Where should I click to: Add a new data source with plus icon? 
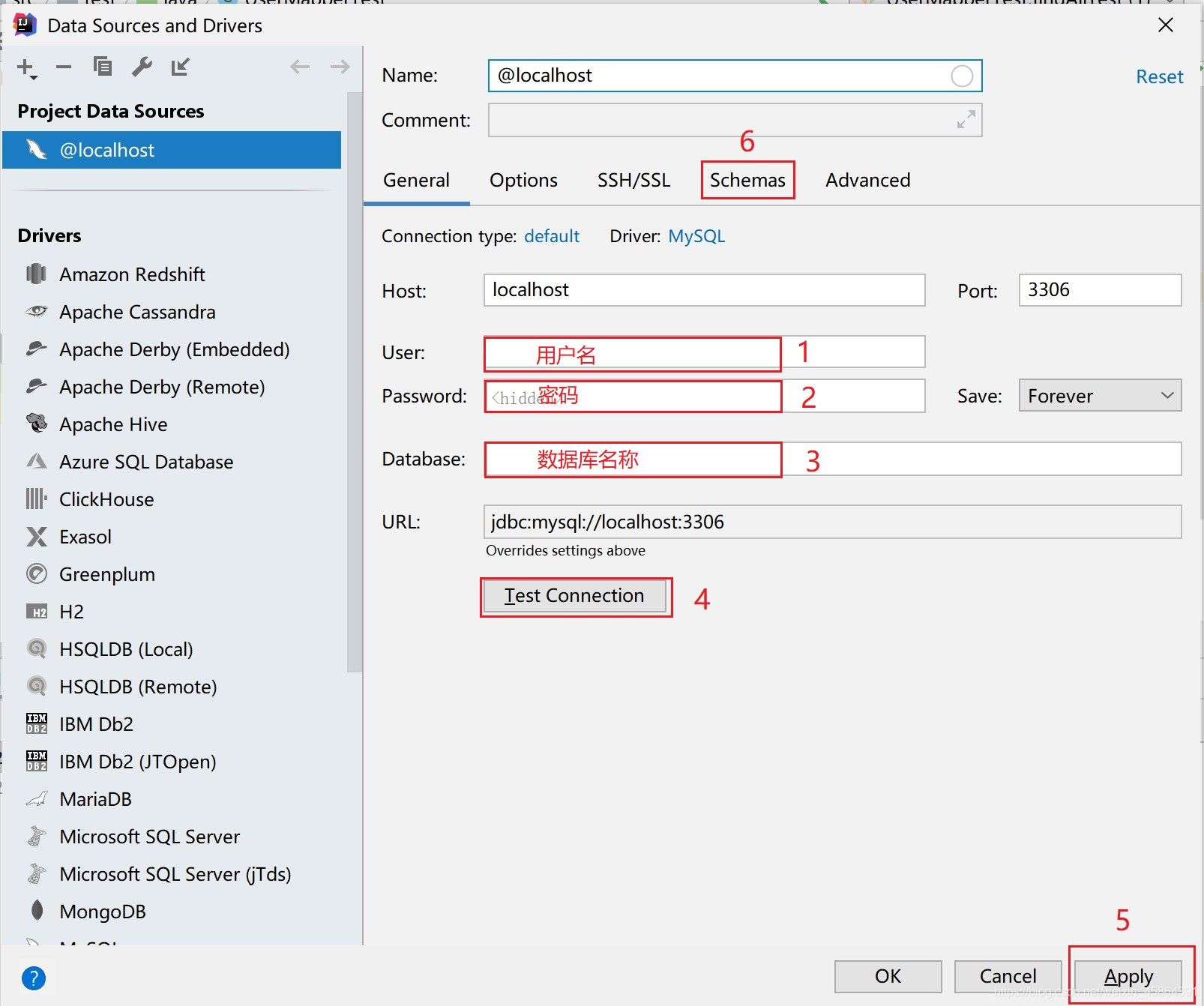pyautogui.click(x=26, y=67)
